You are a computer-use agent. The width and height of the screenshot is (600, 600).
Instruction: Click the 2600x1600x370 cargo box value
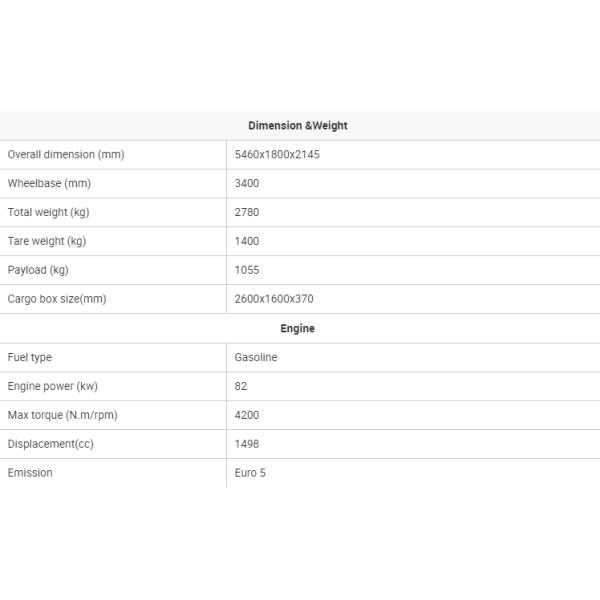[274, 299]
